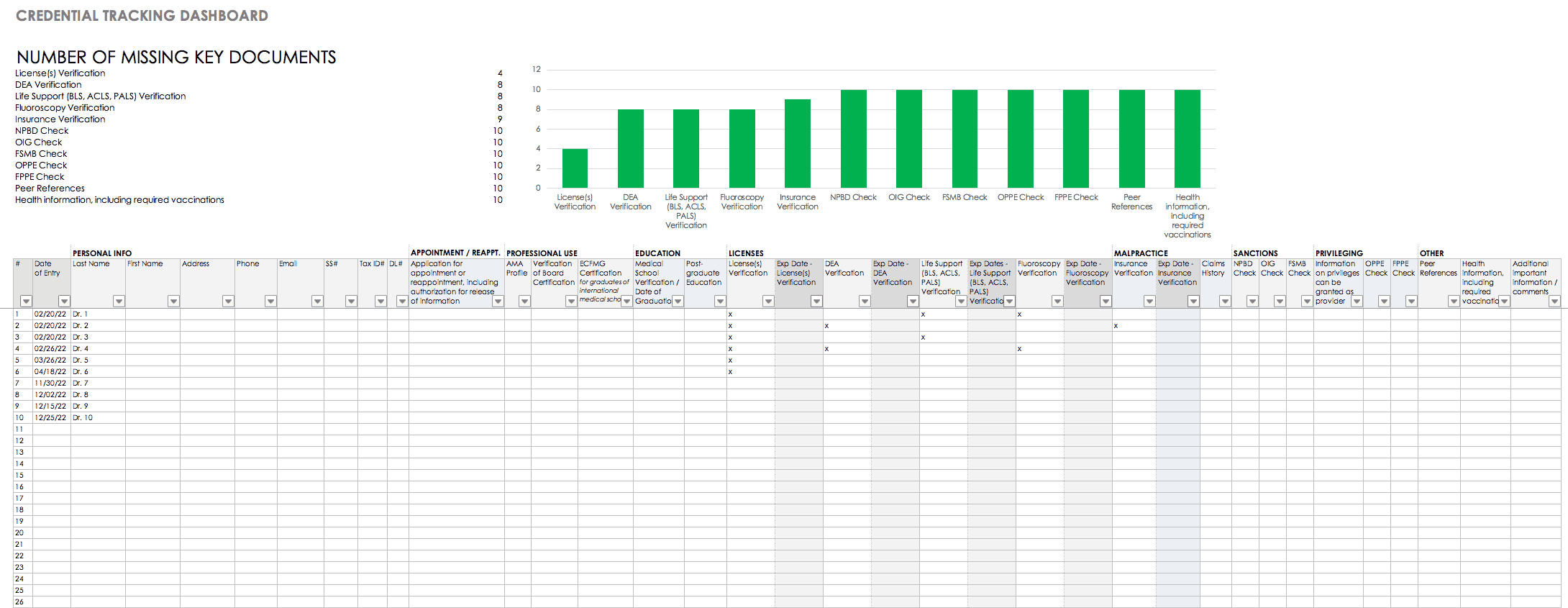Expand the Email column filter arrow
The height and width of the screenshot is (608, 1568).
(x=317, y=301)
